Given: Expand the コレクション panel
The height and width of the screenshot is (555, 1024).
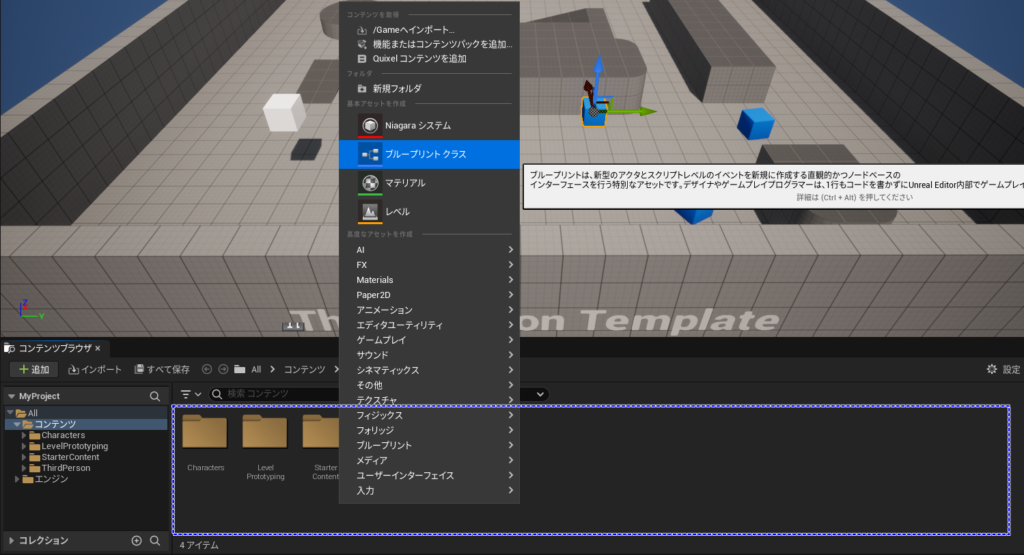Looking at the screenshot, I should pos(11,540).
